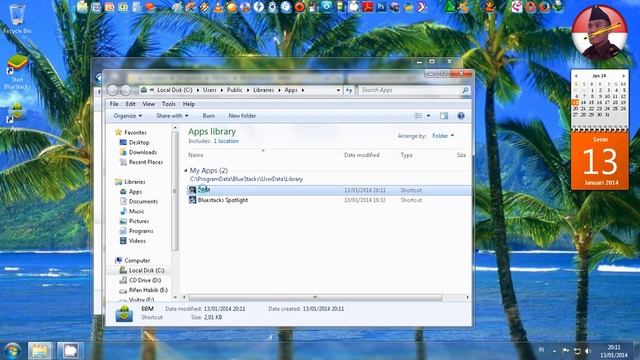
Task: Open Explorer Help question mark
Action: coord(461,116)
